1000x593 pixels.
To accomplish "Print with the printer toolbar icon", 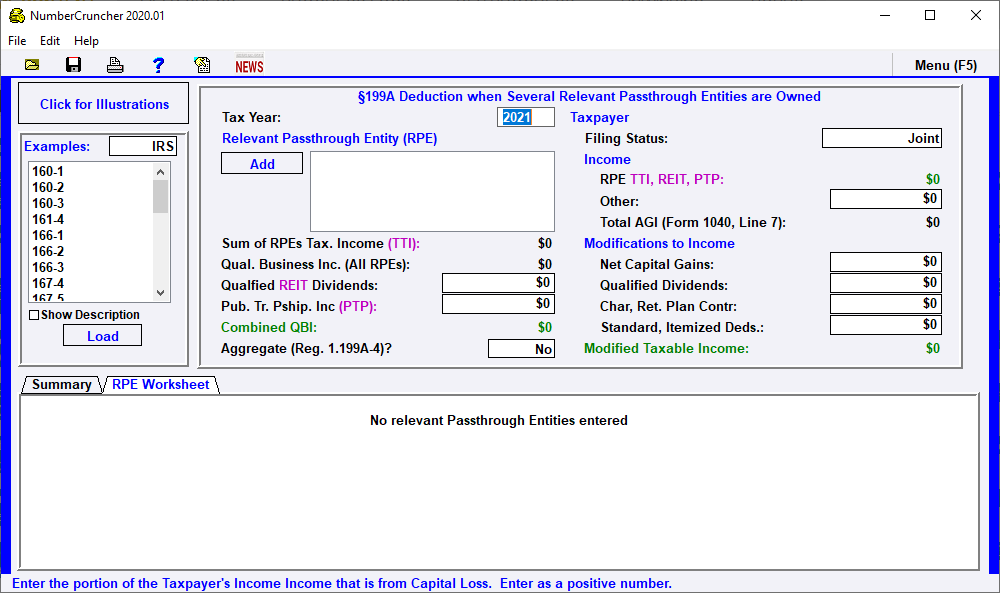I will (115, 65).
